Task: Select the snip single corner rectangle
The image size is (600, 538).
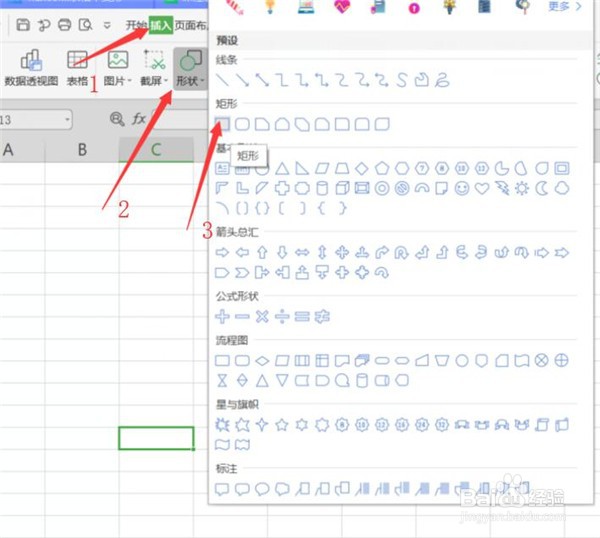Action: click(x=262, y=124)
